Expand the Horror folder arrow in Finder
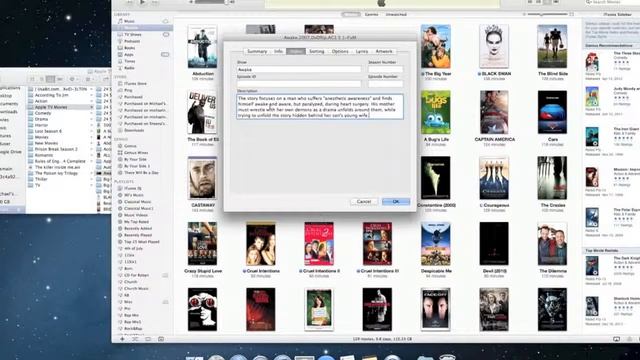Viewport: 640px width, 360px height. (91, 125)
